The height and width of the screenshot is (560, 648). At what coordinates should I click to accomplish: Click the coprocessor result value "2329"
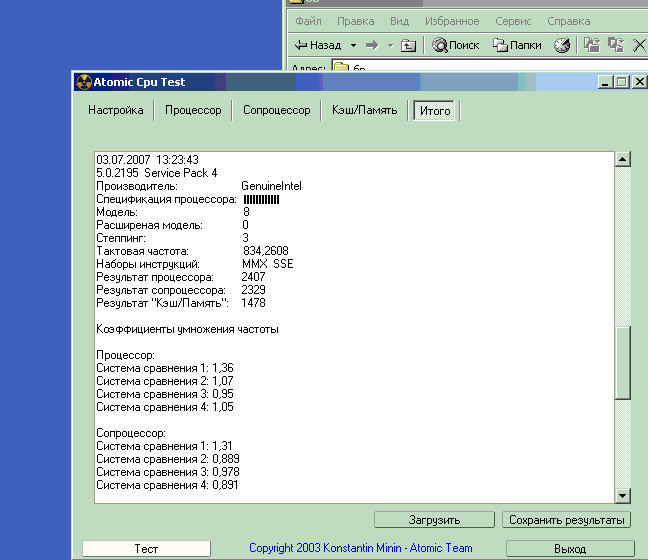coord(253,290)
